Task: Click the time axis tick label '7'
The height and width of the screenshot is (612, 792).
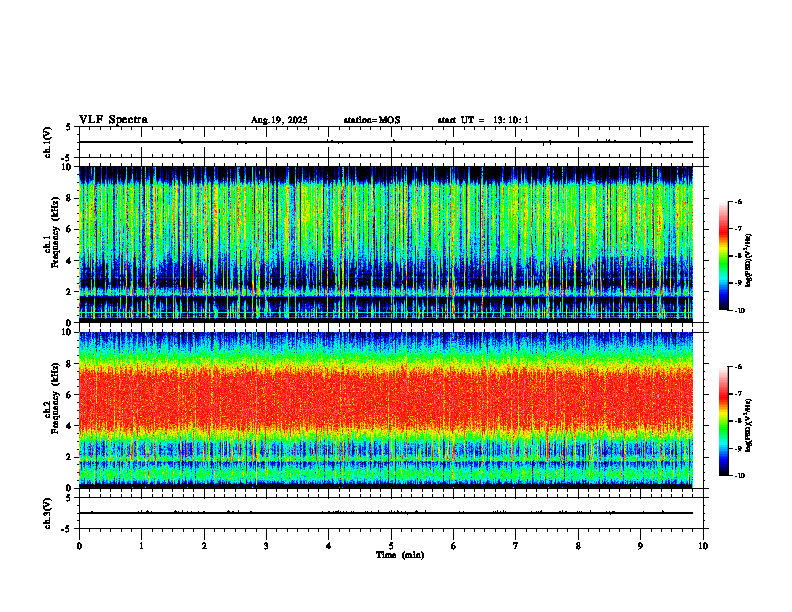Action: tap(516, 546)
